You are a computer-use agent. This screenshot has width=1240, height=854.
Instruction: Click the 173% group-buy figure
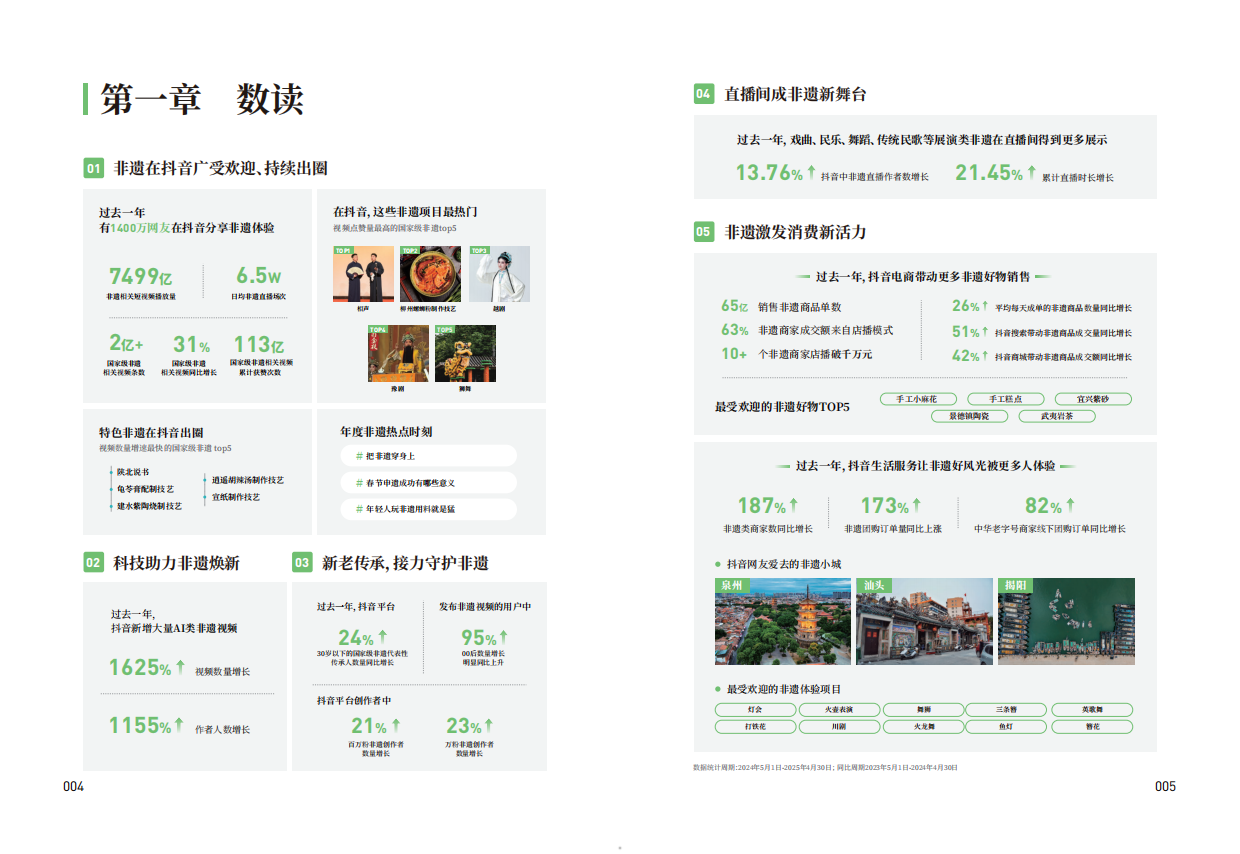point(891,506)
